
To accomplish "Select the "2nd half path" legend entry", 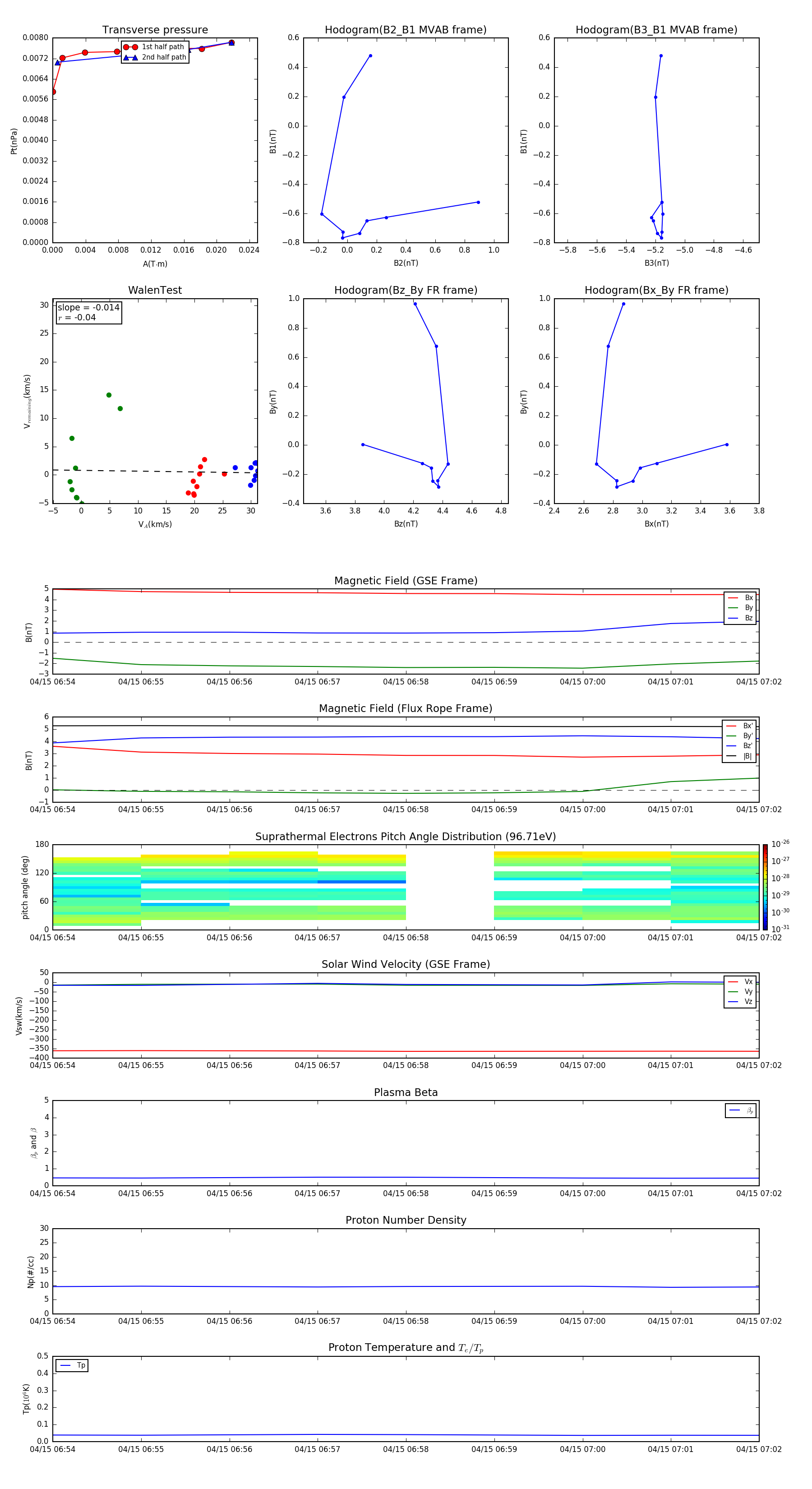I will tap(155, 57).
